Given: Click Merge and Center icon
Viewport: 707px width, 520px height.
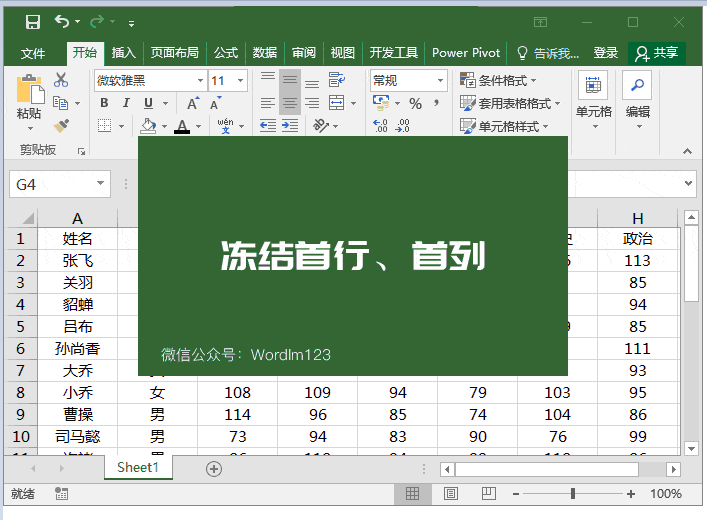Looking at the screenshot, I should pyautogui.click(x=337, y=103).
